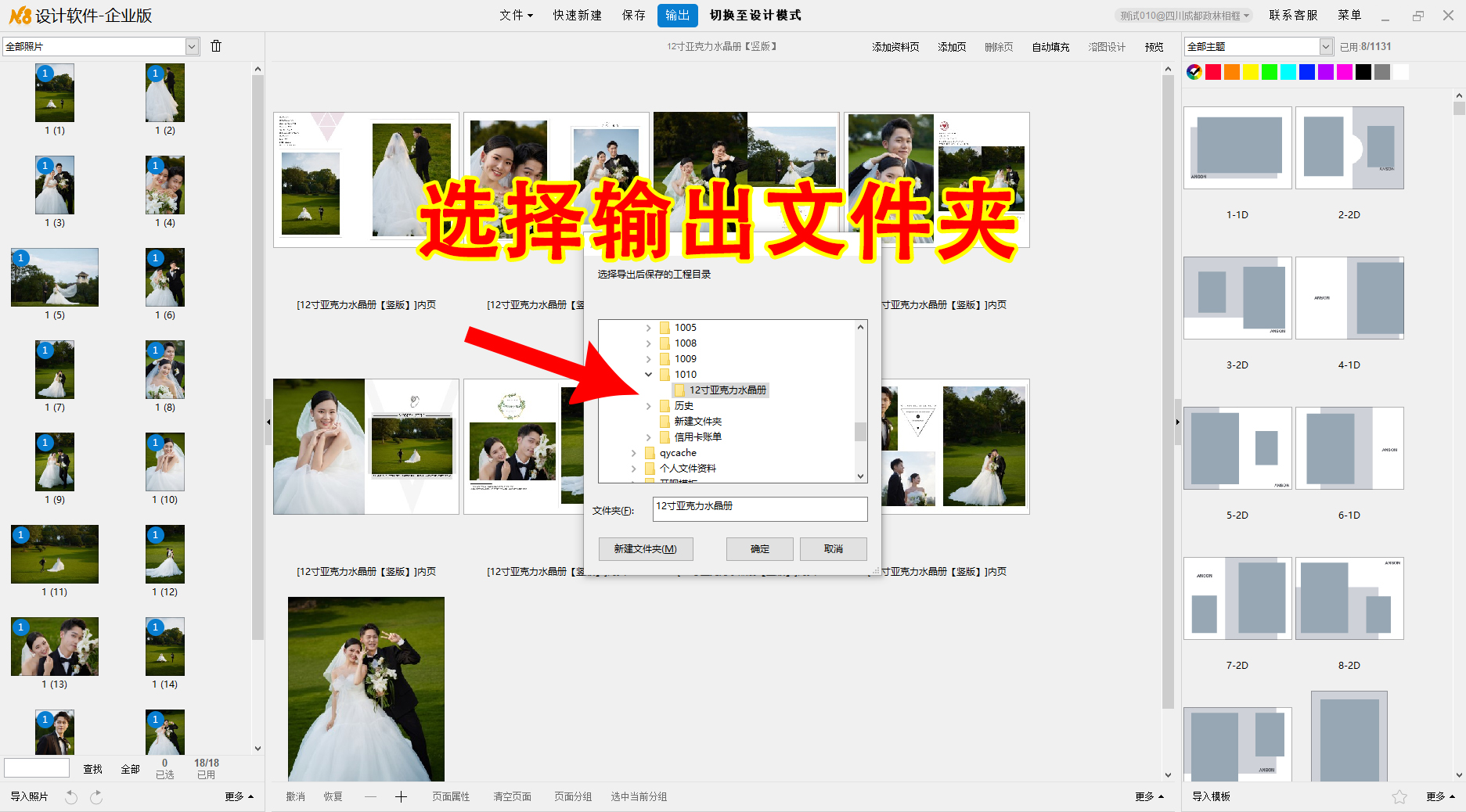This screenshot has width=1466, height=812.
Task: Pick the yellow color swatch
Action: tap(1251, 72)
